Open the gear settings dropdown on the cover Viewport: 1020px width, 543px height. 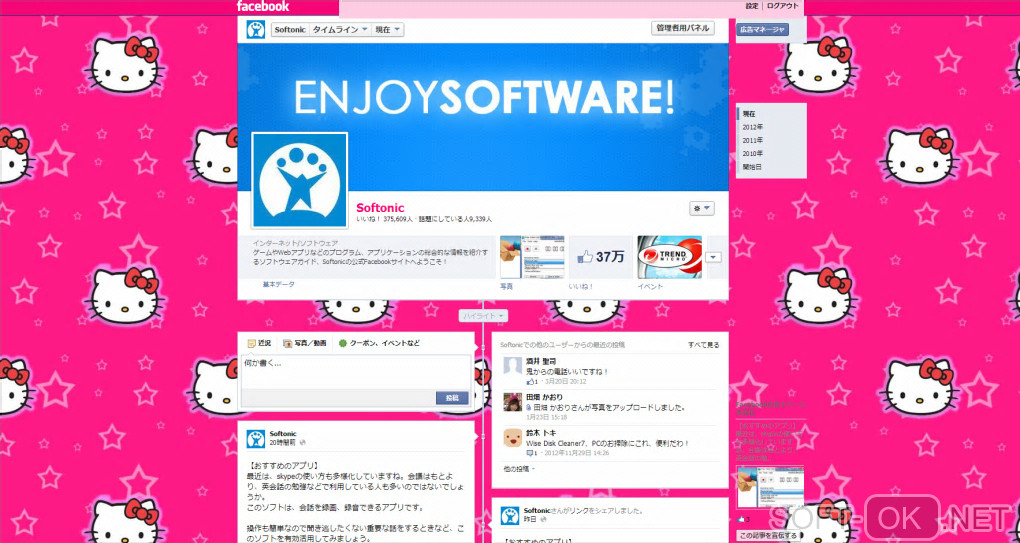702,208
